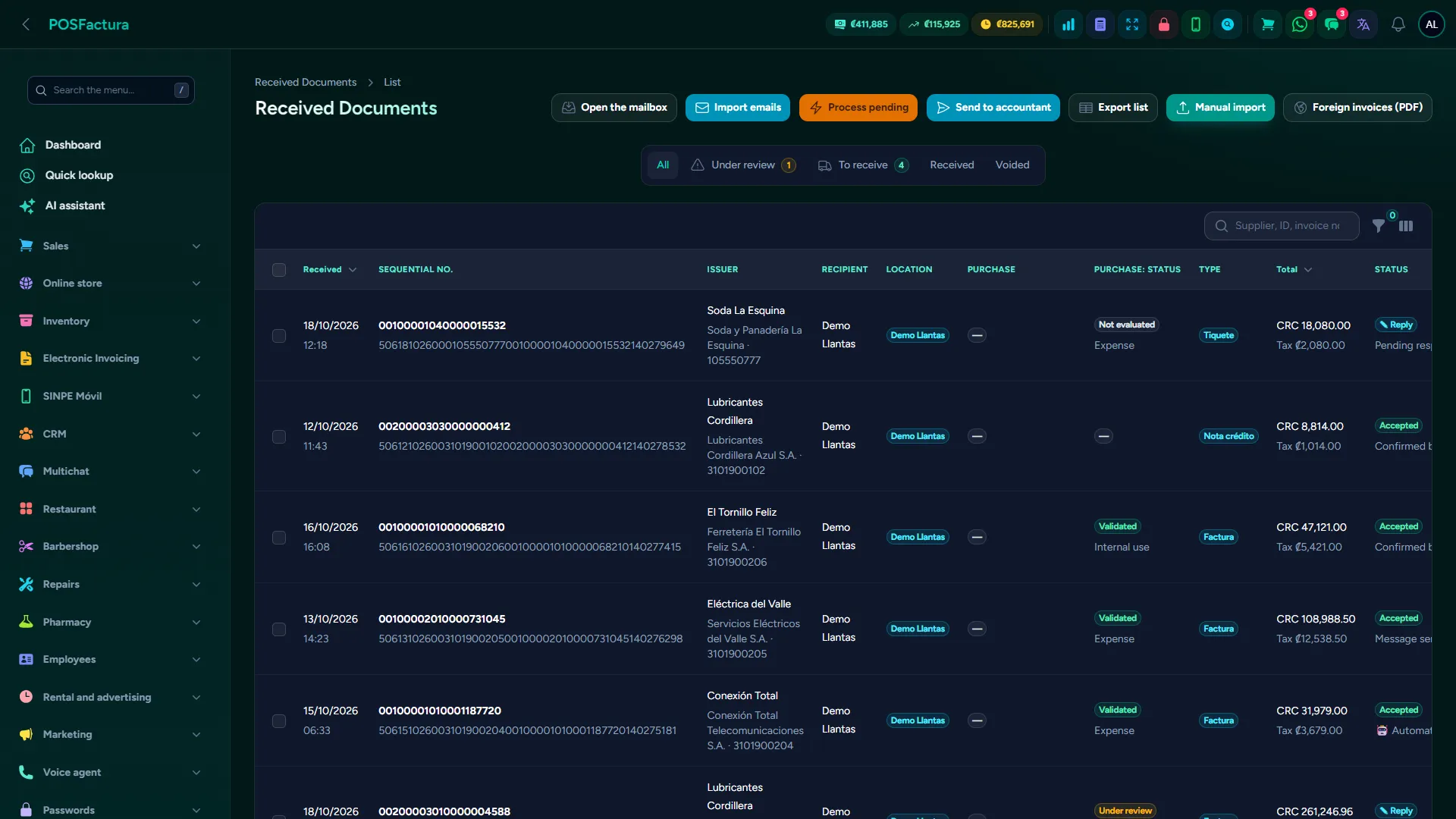This screenshot has height=819, width=1456.
Task: Expand the Restaurant sidebar section
Action: pyautogui.click(x=111, y=509)
